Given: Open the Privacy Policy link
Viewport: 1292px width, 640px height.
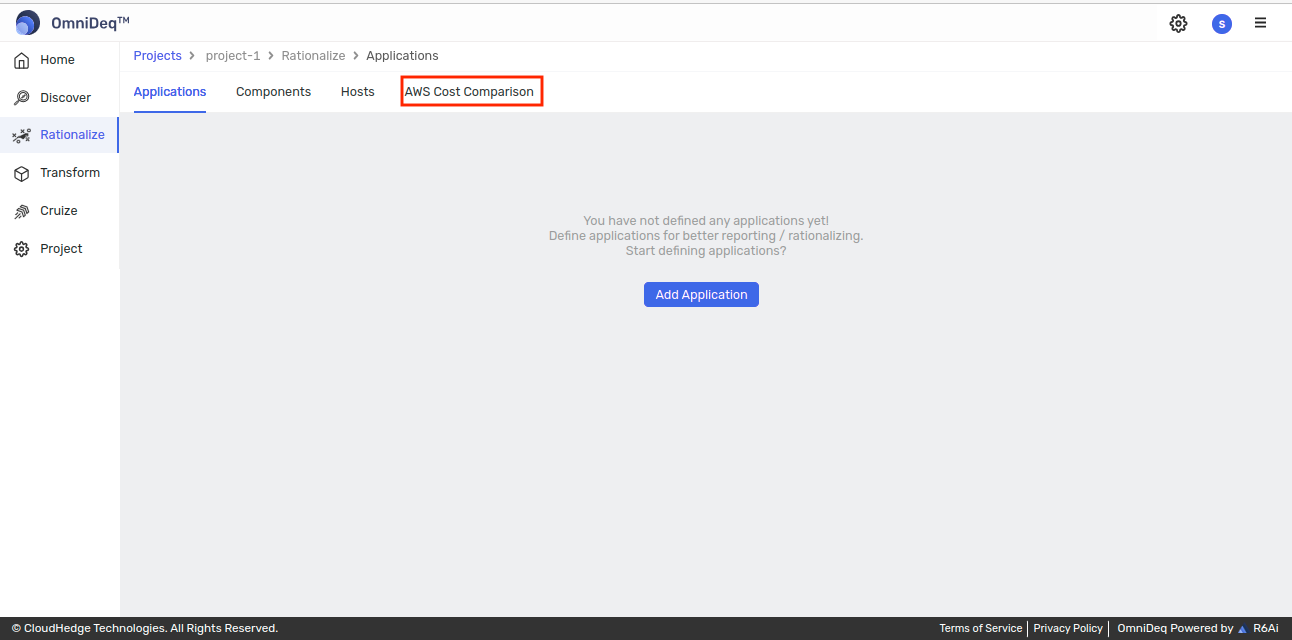Looking at the screenshot, I should coord(1068,628).
